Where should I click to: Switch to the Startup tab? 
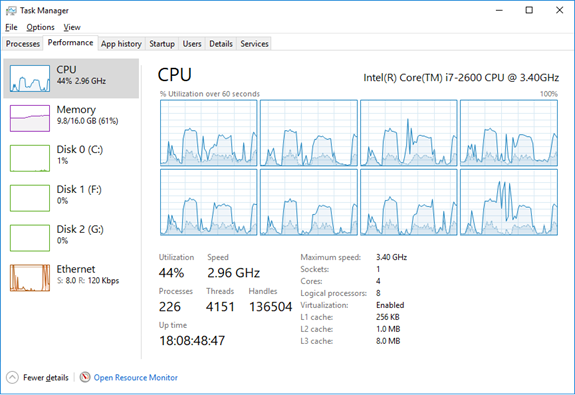point(162,44)
